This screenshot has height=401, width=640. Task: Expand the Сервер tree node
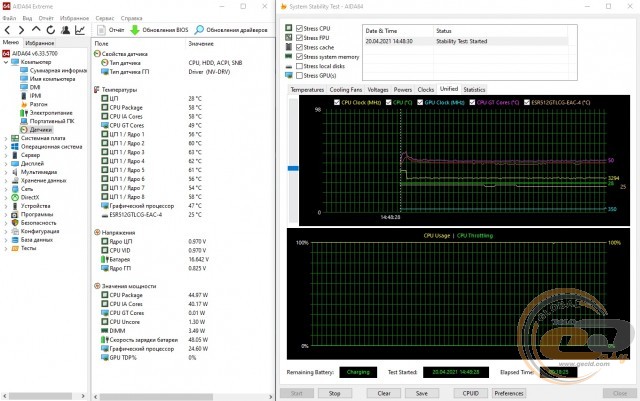(6, 155)
